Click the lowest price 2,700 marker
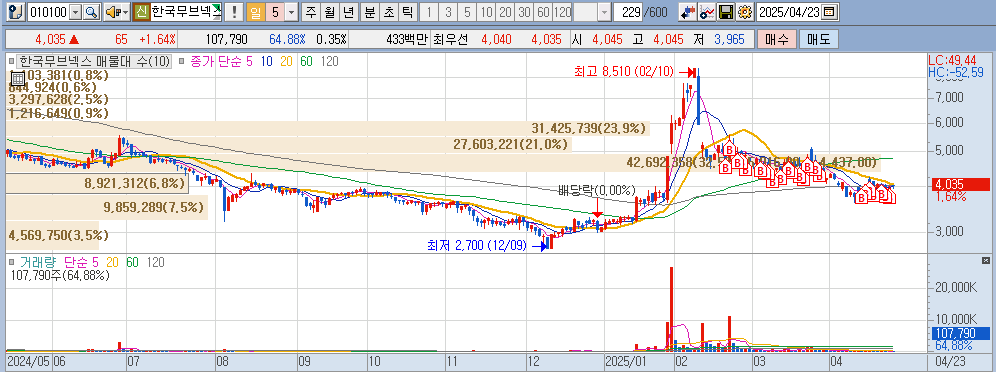The image size is (996, 372). [486, 246]
